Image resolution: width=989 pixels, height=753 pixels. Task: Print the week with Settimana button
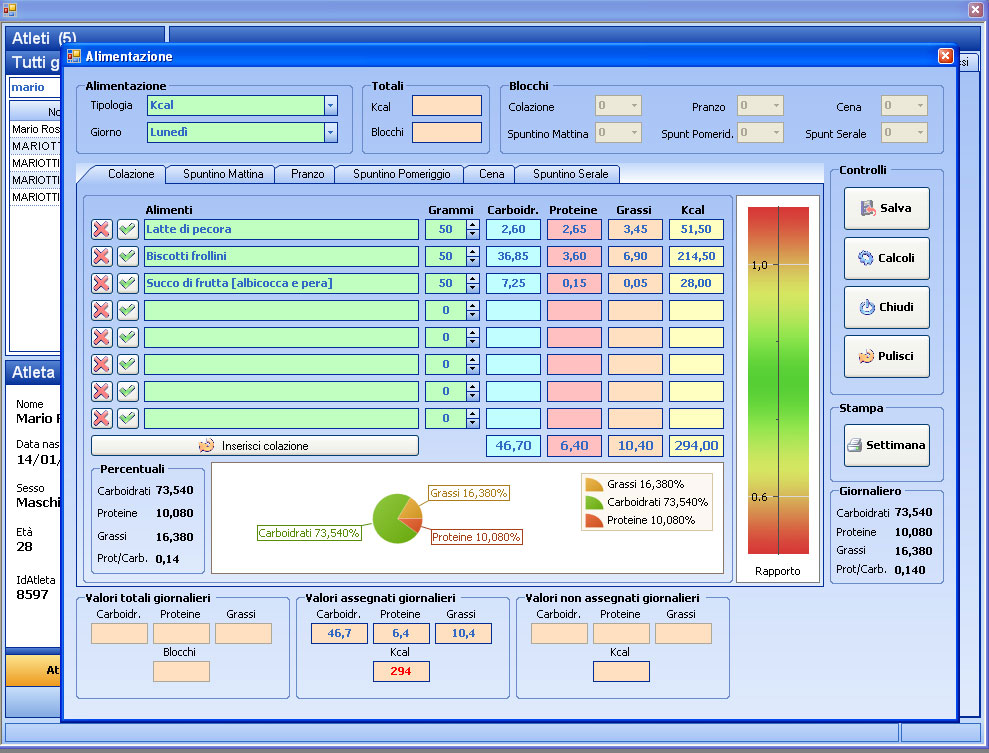point(886,445)
